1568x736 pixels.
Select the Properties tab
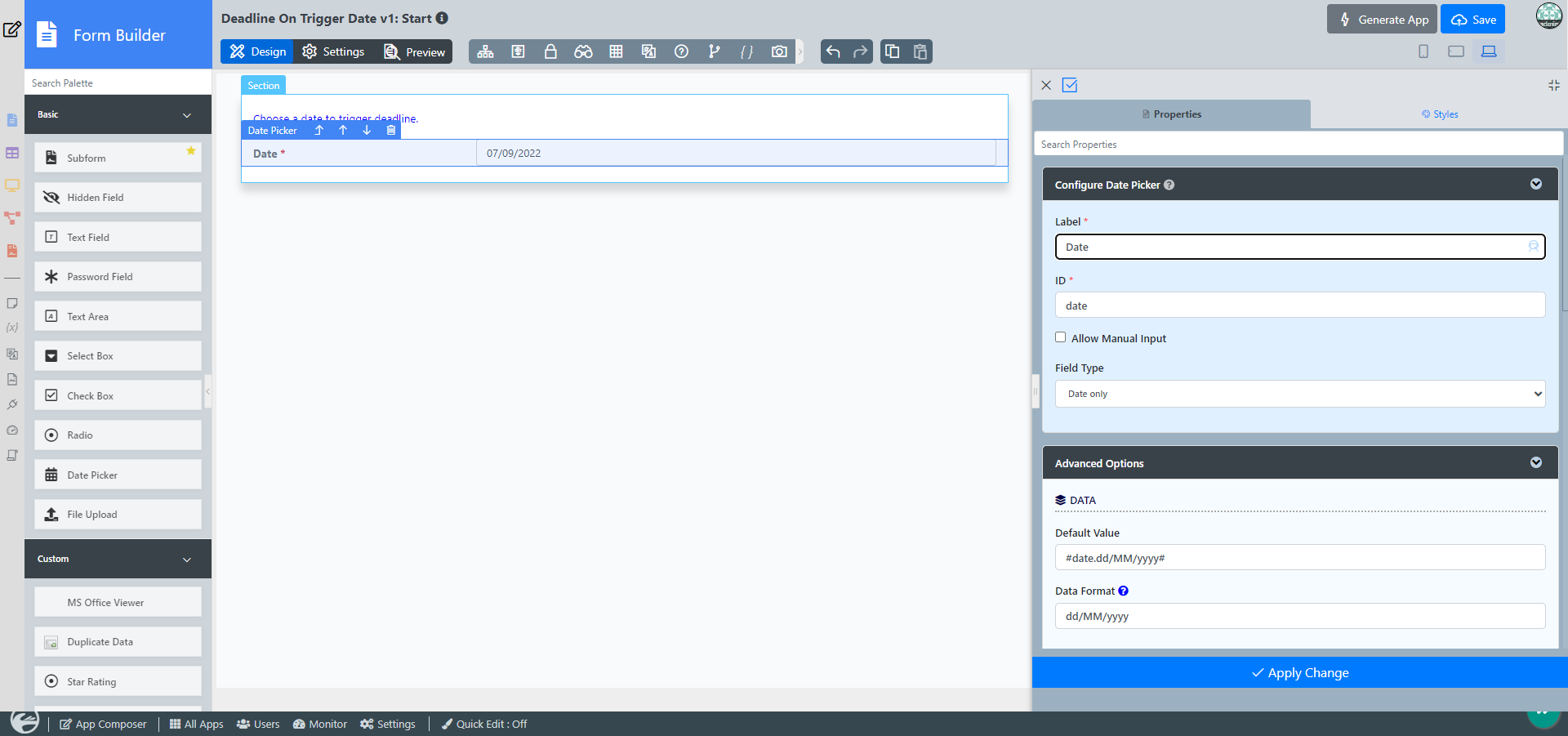[1172, 114]
